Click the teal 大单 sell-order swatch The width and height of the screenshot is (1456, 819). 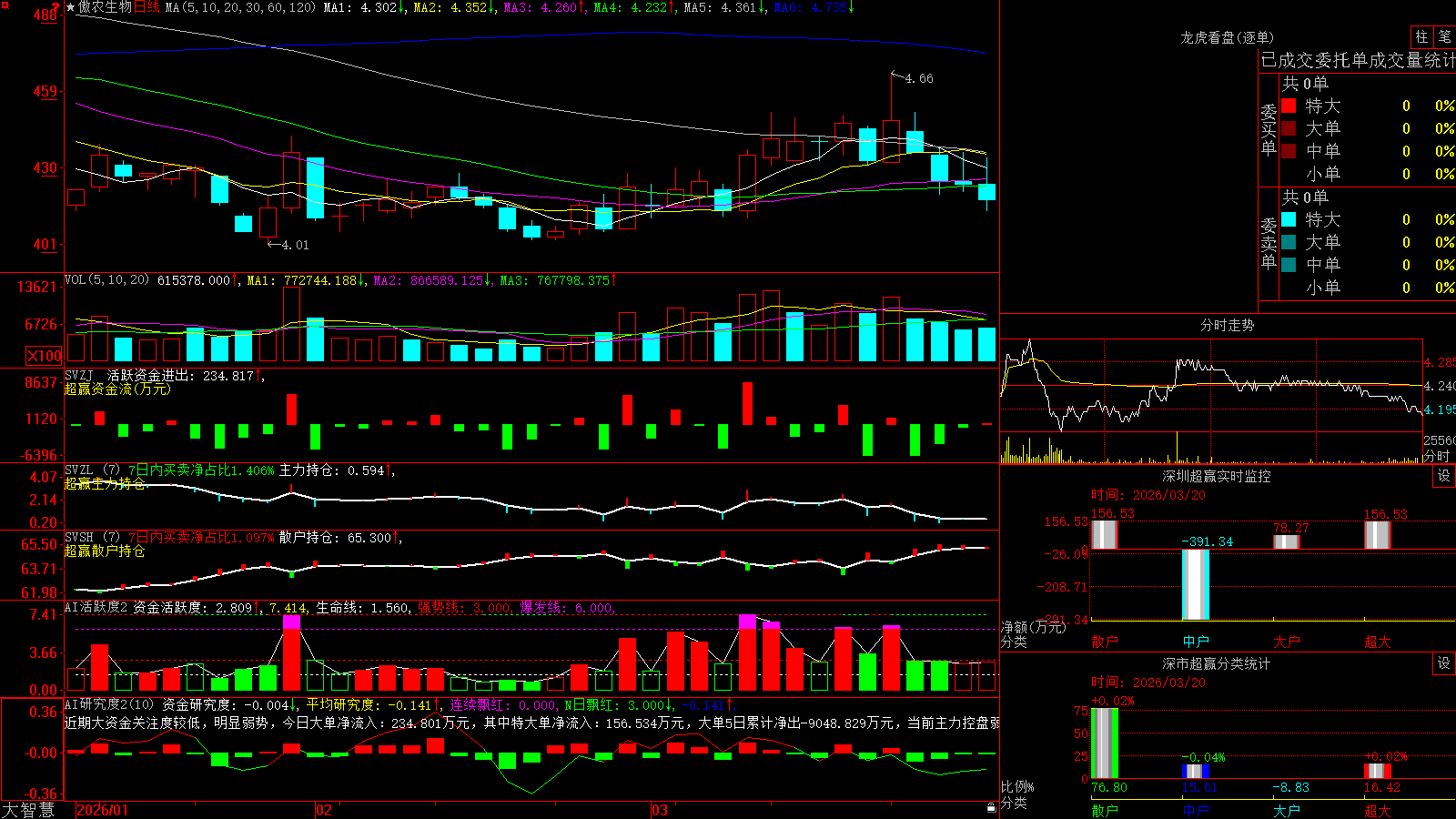coord(1289,242)
